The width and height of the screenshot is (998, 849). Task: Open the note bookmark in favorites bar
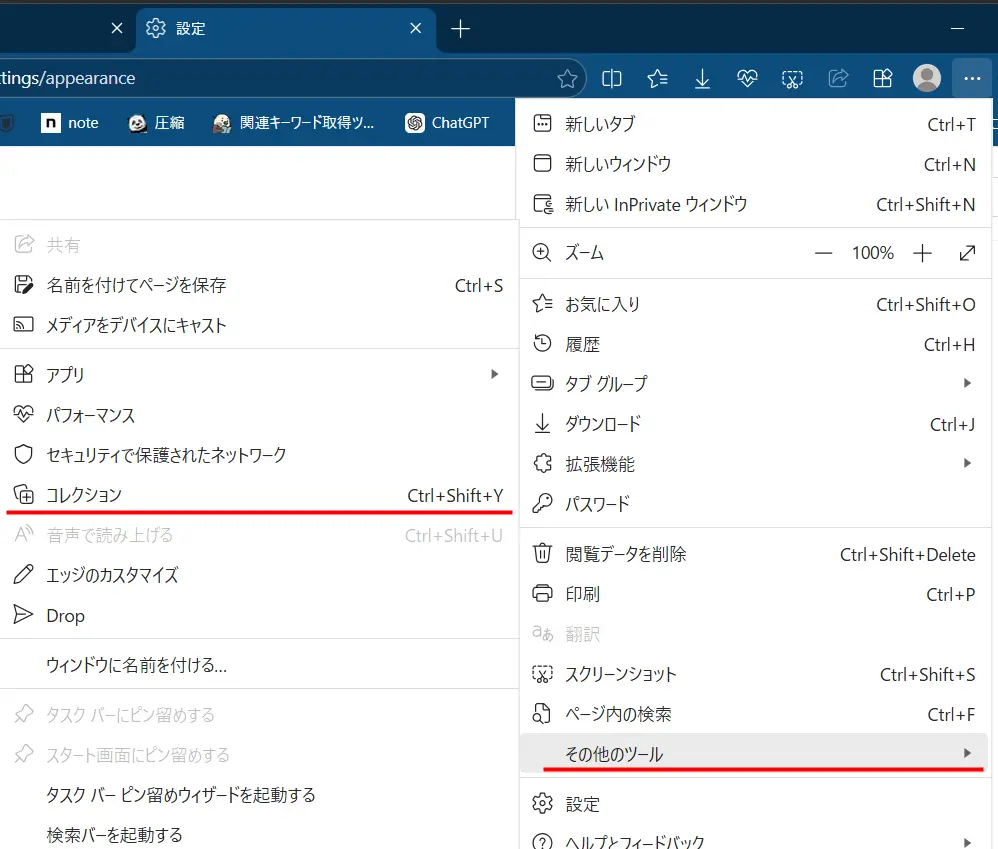click(70, 123)
